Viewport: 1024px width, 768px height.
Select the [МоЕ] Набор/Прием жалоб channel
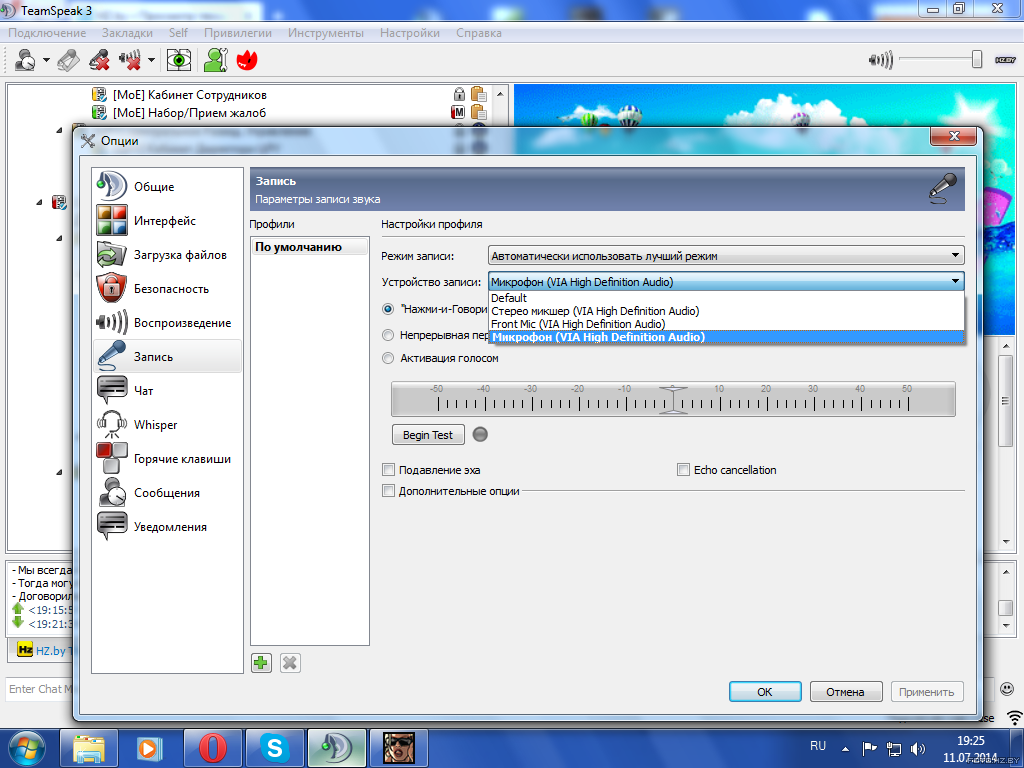[189, 113]
